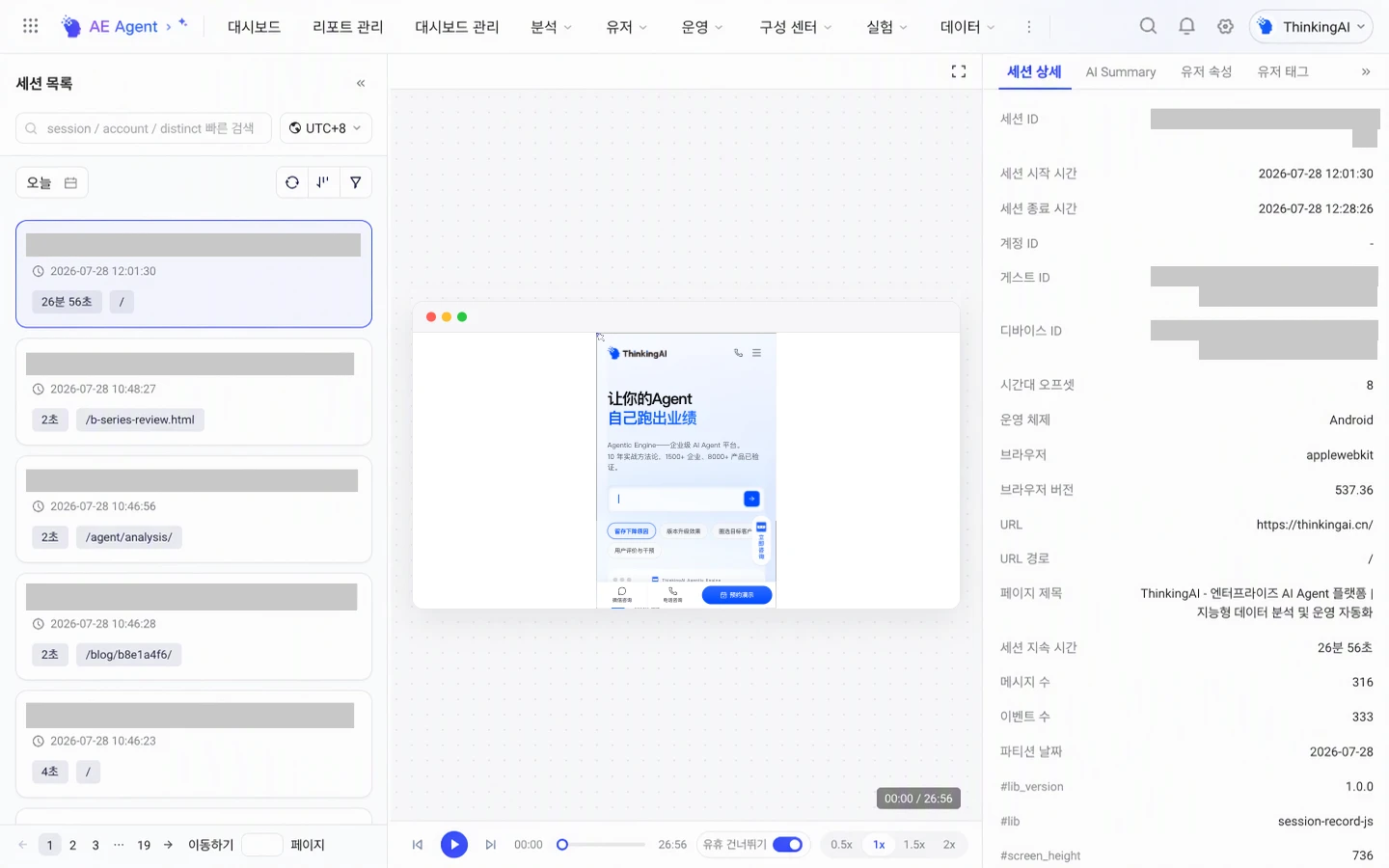The width and height of the screenshot is (1389, 868).
Task: Go to page 2 of sessions
Action: 72,845
